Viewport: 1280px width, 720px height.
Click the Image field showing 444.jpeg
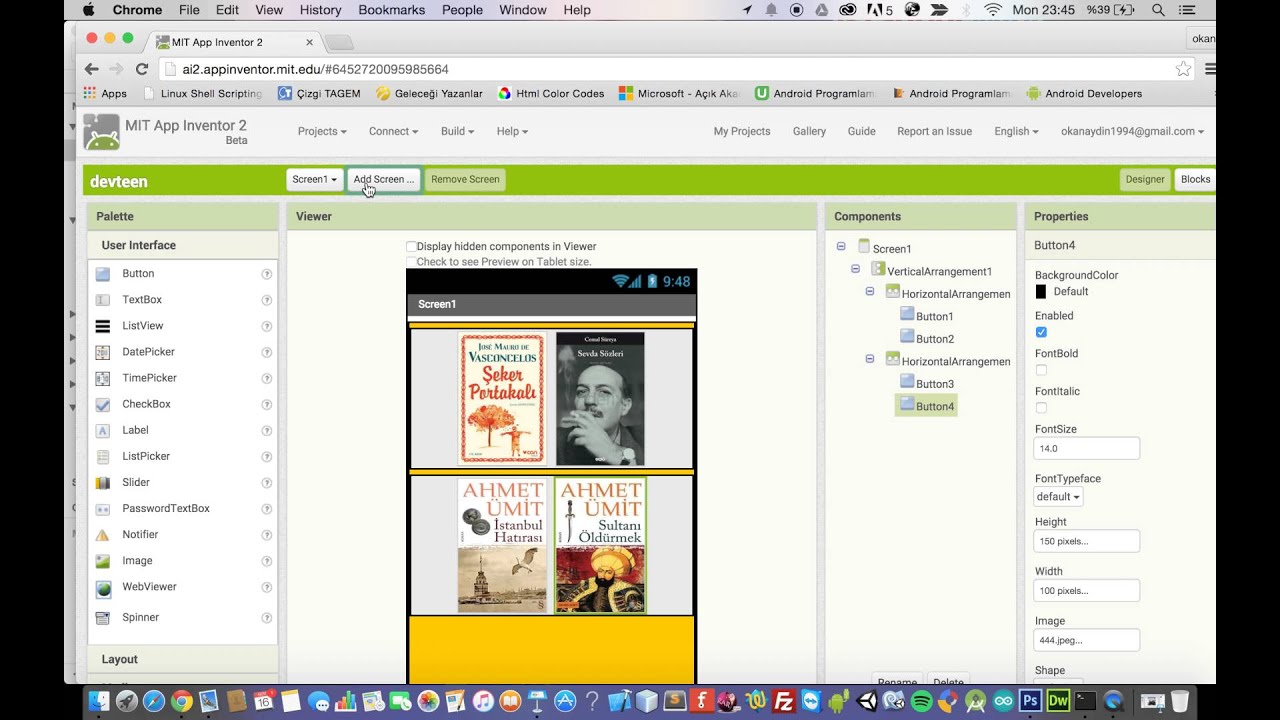click(x=1086, y=640)
